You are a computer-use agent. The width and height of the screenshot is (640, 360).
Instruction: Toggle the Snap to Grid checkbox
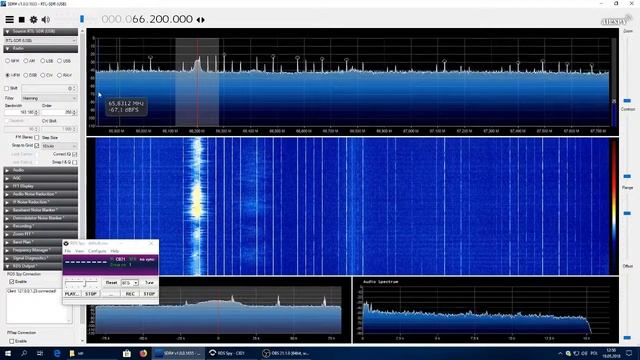click(x=37, y=145)
